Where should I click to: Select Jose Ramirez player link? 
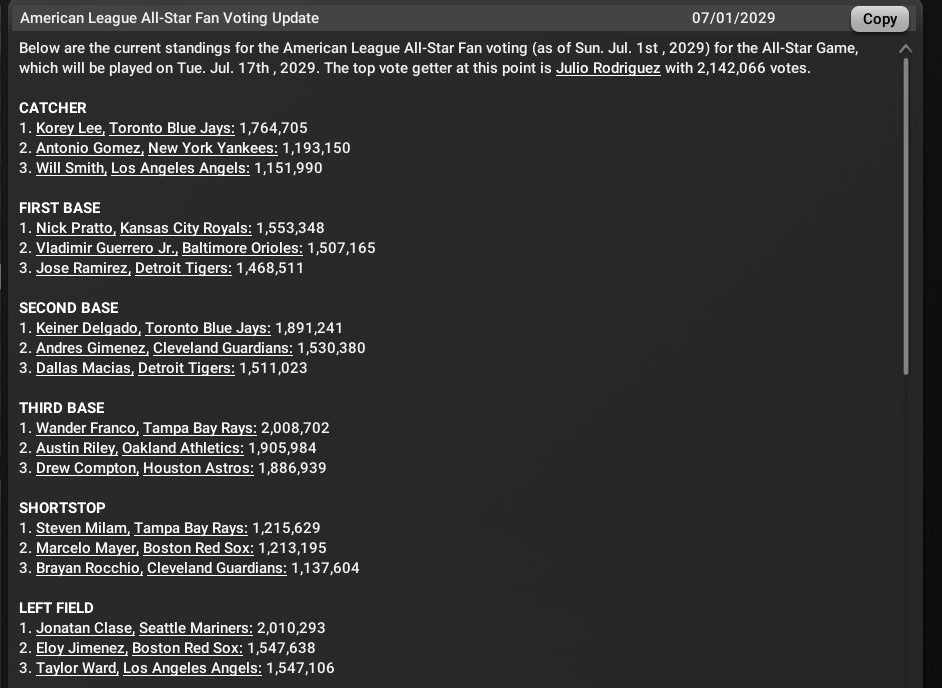[x=83, y=268]
